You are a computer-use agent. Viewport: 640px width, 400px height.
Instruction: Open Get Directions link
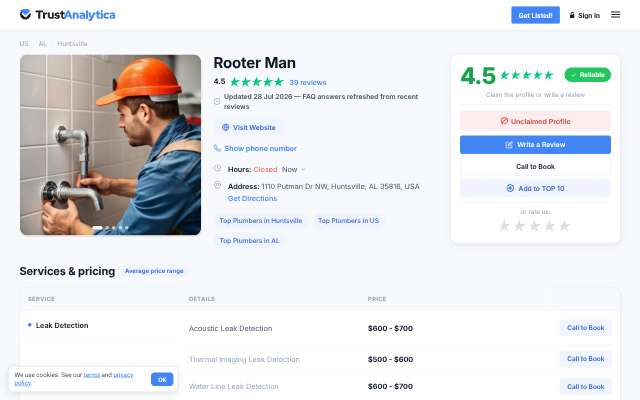coord(252,198)
